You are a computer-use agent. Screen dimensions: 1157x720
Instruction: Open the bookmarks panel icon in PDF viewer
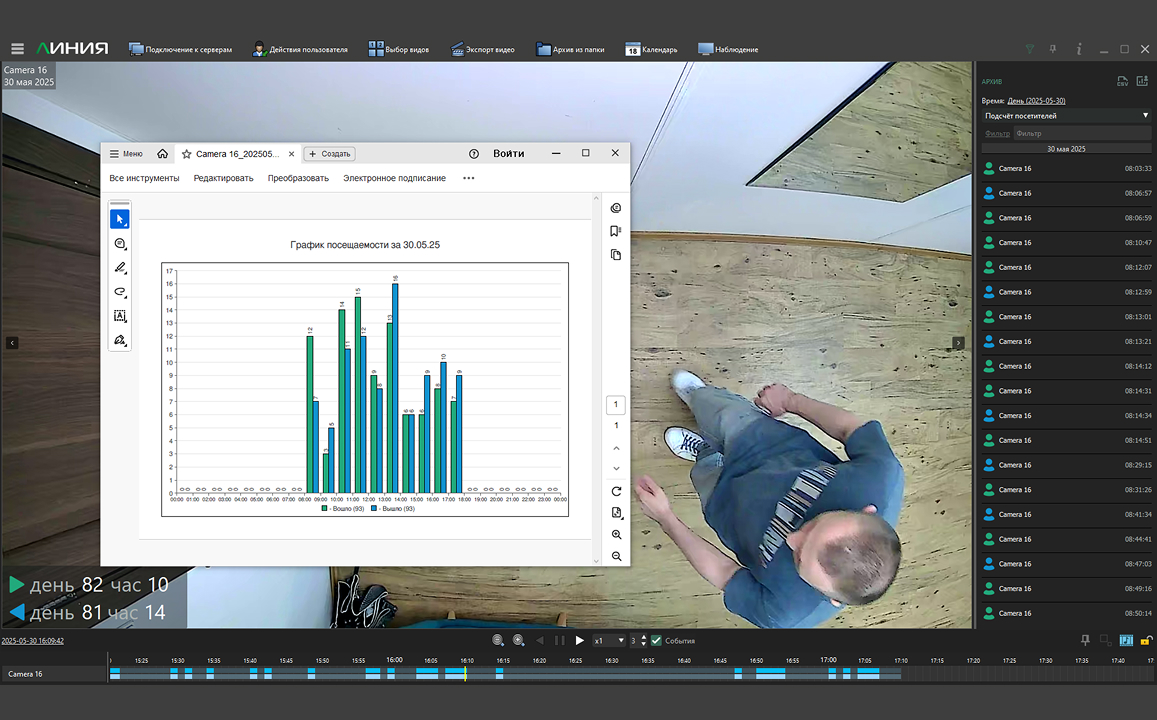point(616,231)
